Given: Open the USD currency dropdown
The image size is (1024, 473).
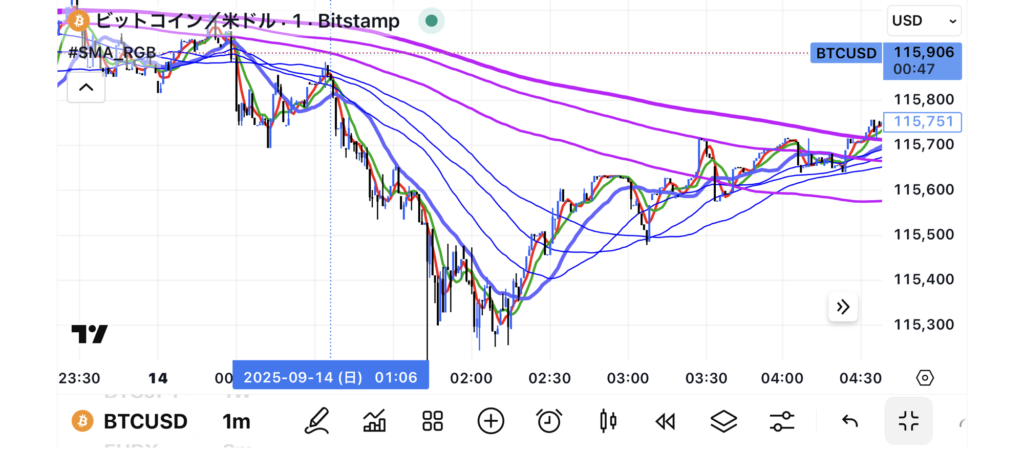Looking at the screenshot, I should coord(924,20).
